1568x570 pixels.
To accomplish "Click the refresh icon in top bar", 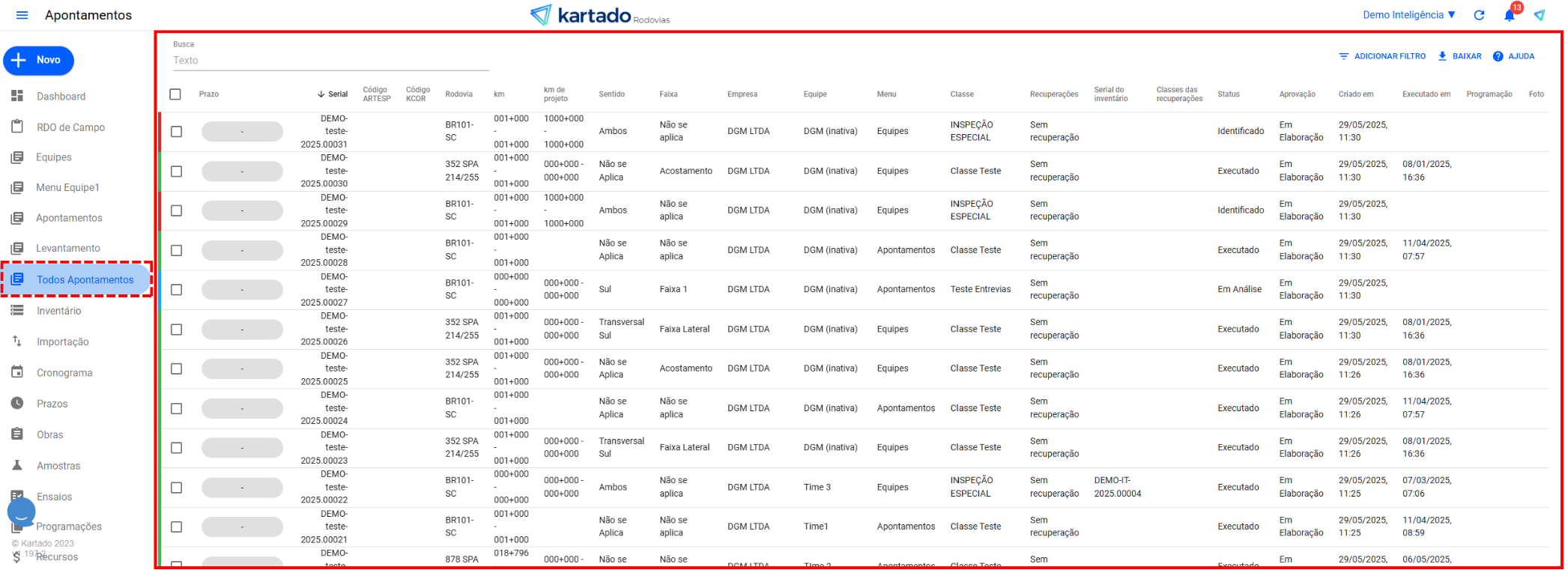I will pyautogui.click(x=1479, y=15).
